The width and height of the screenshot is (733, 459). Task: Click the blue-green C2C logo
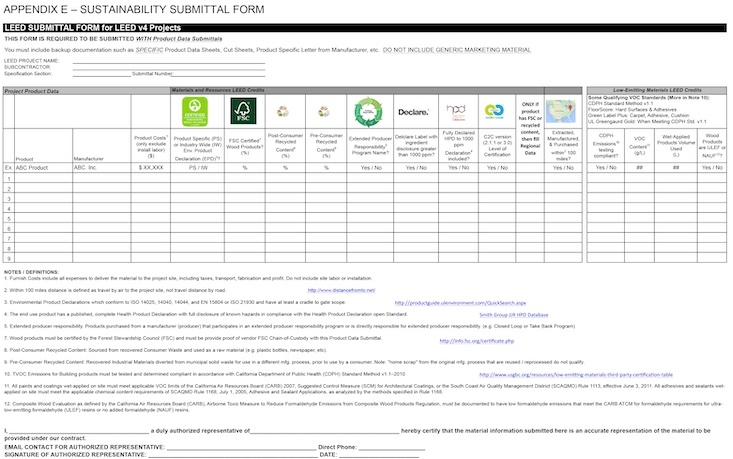(494, 111)
